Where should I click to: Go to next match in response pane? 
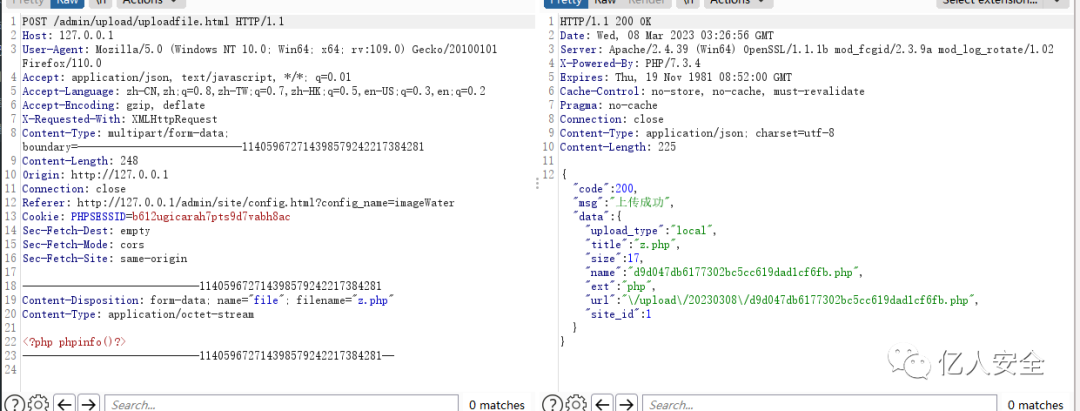(x=626, y=404)
